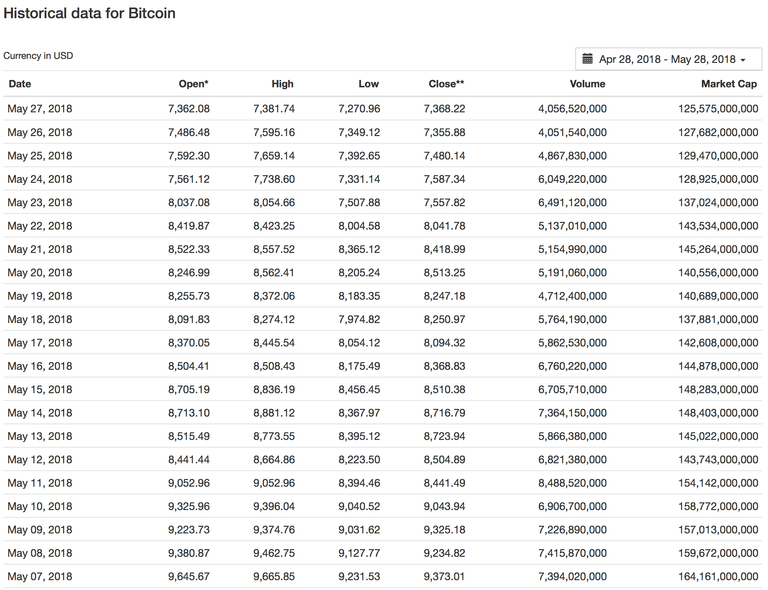Click the volume value 4,056,520,000
Screen dimensions: 768x590
click(x=573, y=109)
